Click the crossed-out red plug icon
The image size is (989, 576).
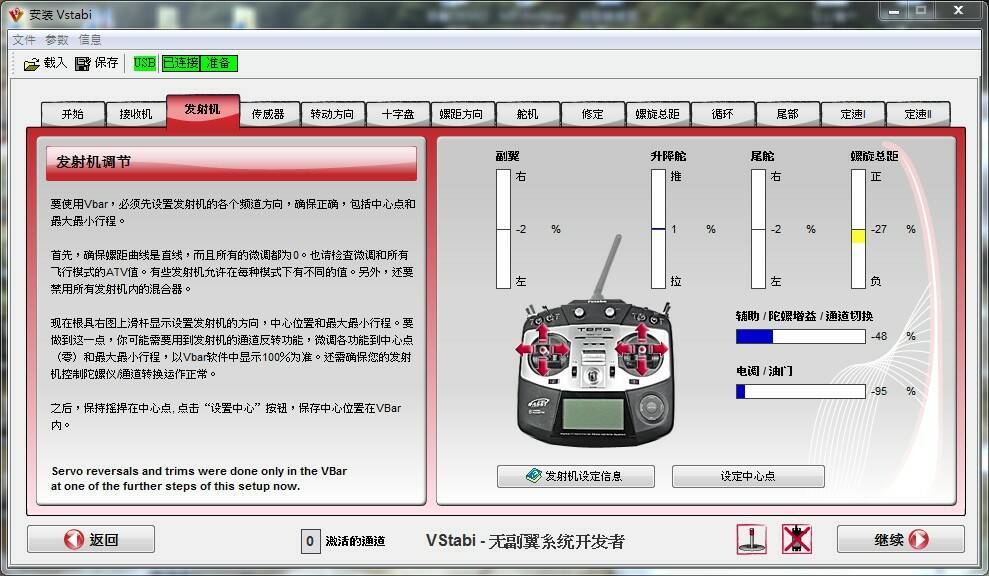click(x=797, y=540)
